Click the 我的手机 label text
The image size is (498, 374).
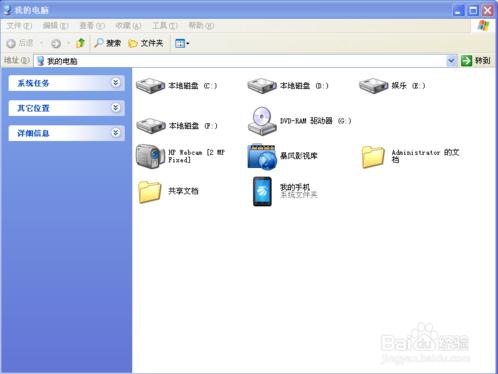(295, 187)
